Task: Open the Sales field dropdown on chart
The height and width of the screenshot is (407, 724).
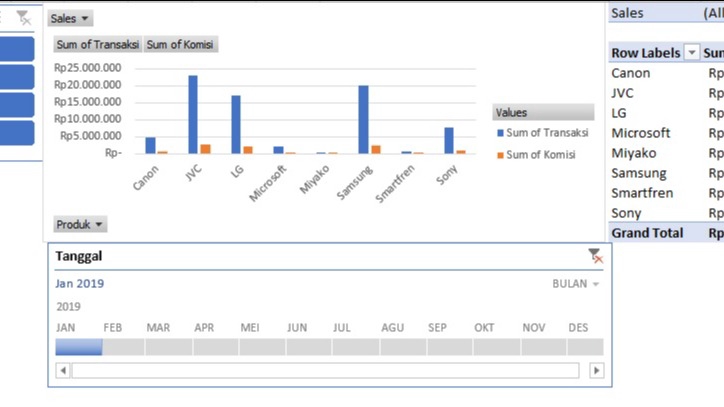Action: point(70,18)
